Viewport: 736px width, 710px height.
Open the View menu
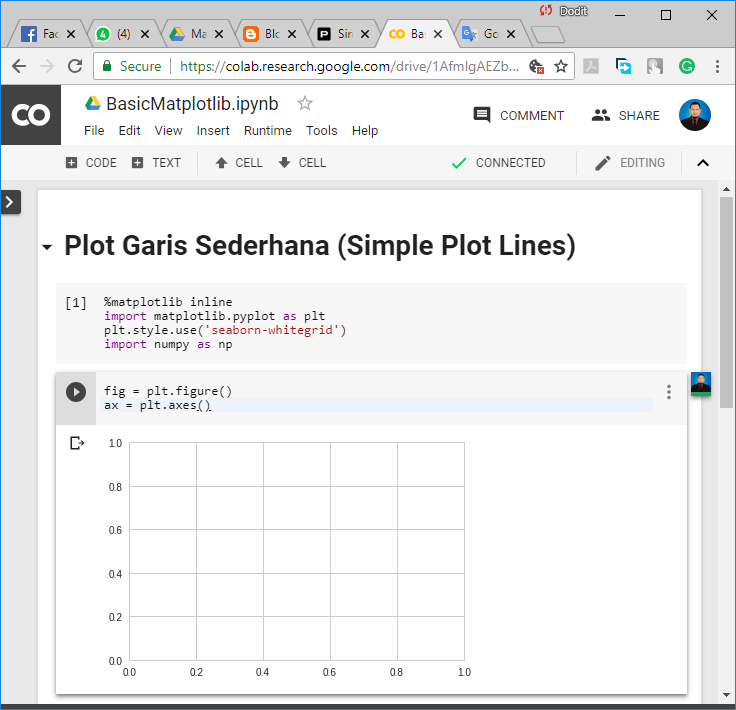coord(168,130)
